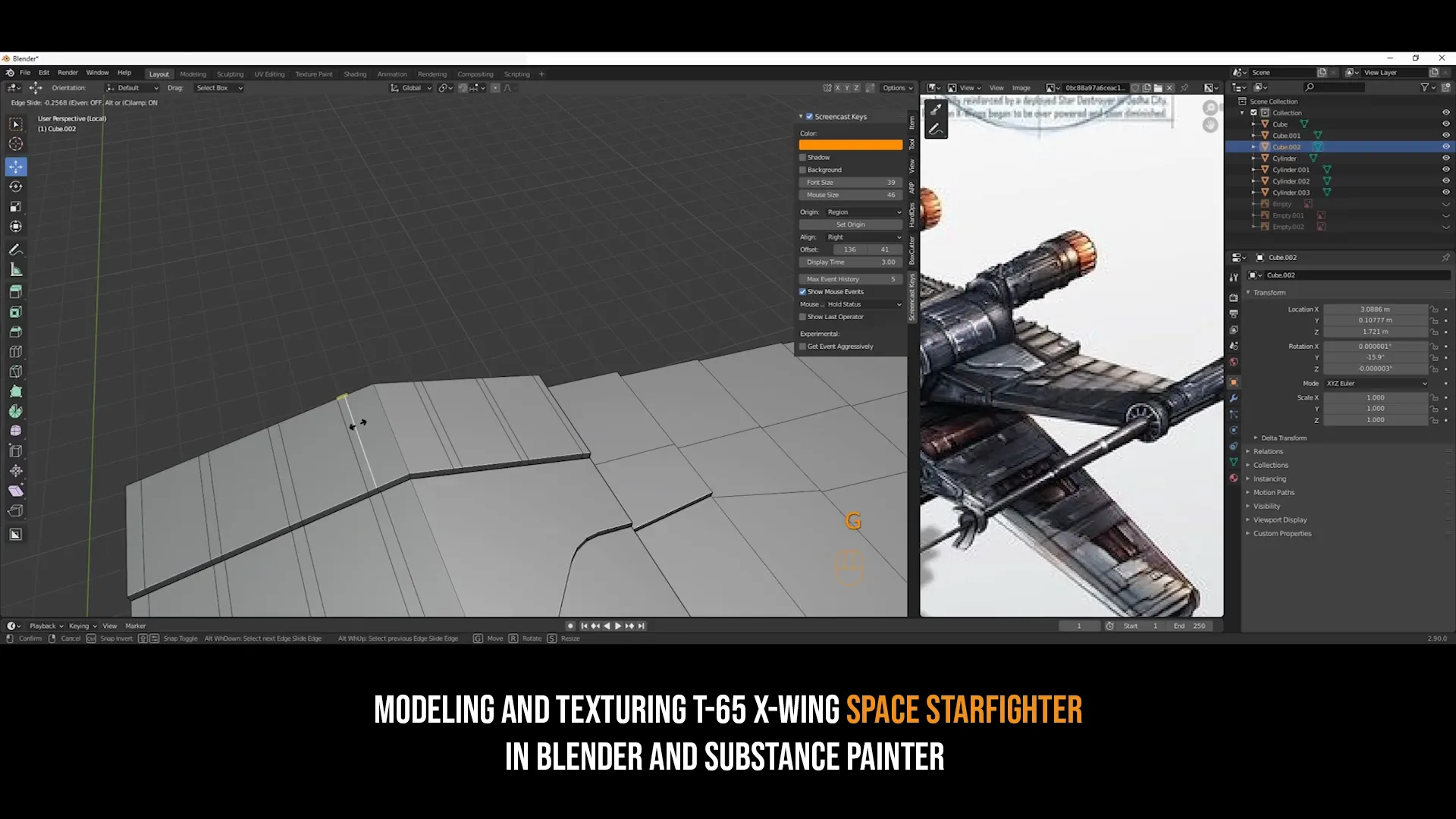Screen dimensions: 1456x819
Task: Hide Cube.001 with its eye icon
Action: [x=1445, y=136]
